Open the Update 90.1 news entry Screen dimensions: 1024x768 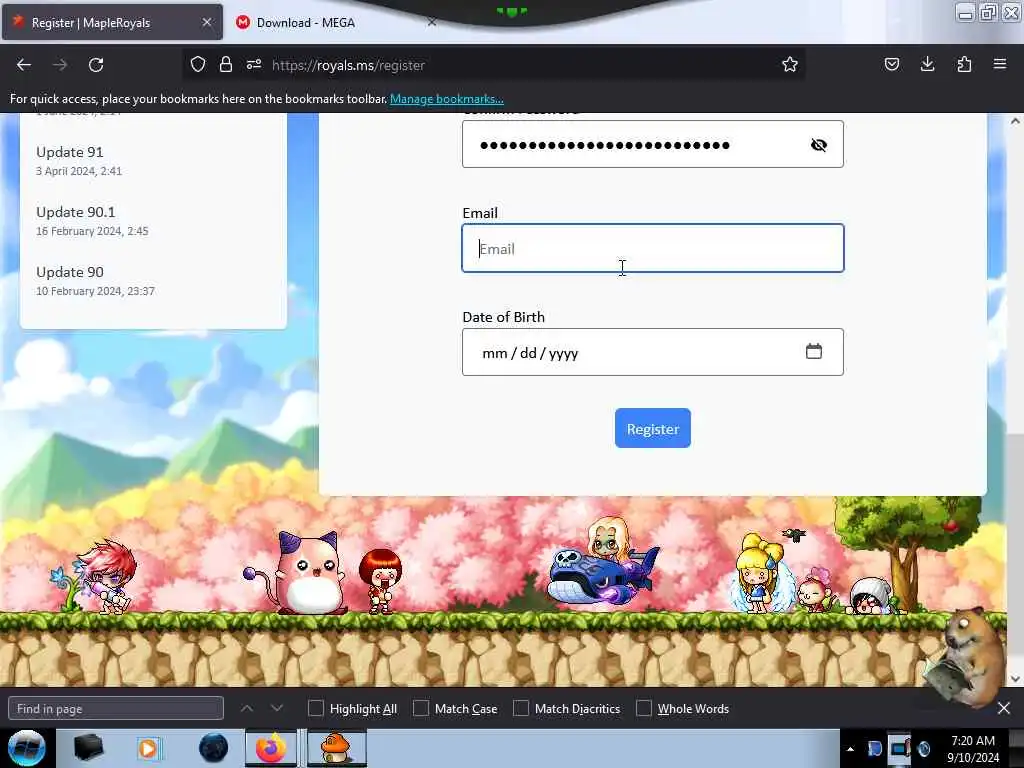point(76,212)
